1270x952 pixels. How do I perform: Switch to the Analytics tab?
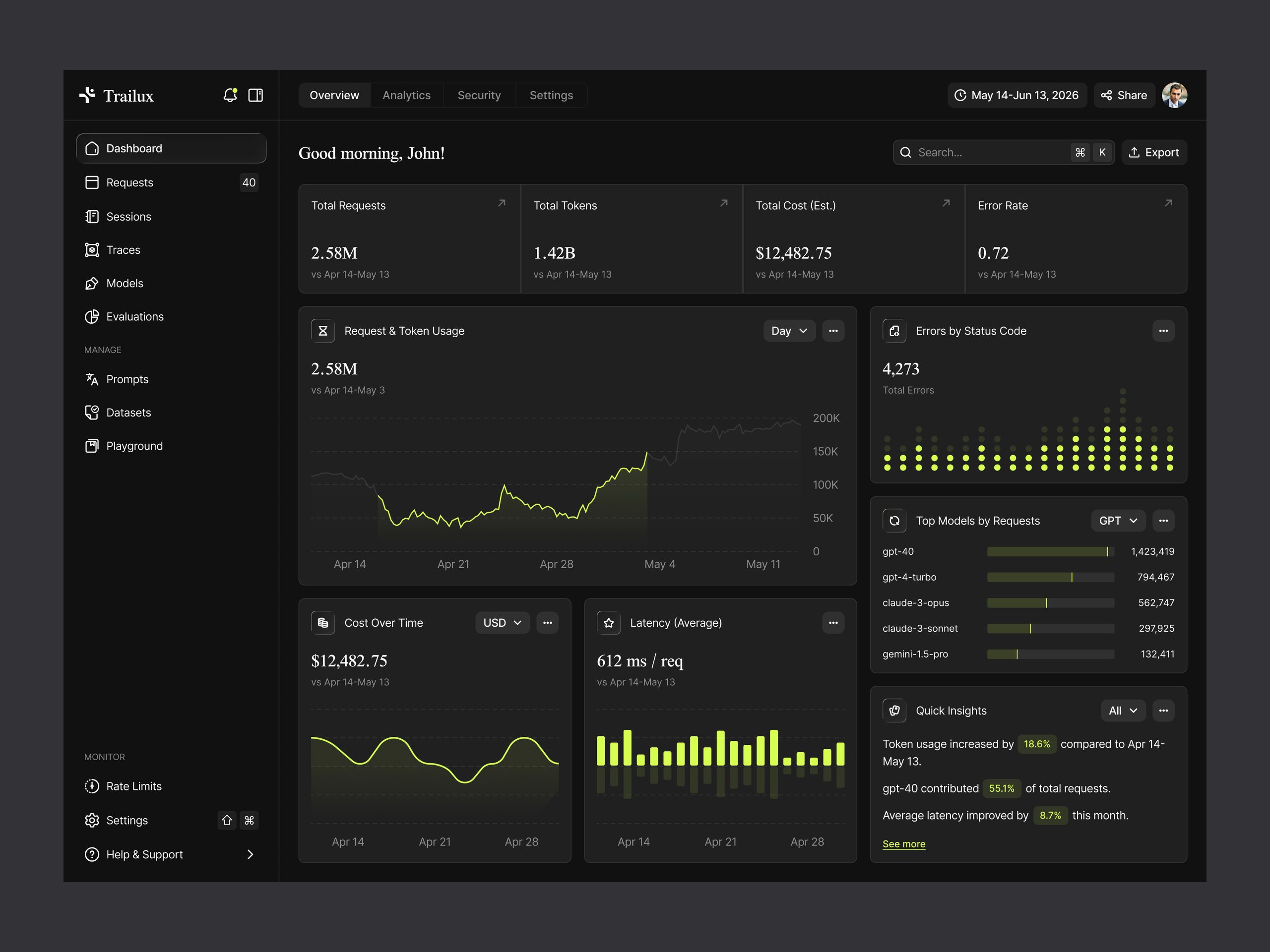[406, 95]
